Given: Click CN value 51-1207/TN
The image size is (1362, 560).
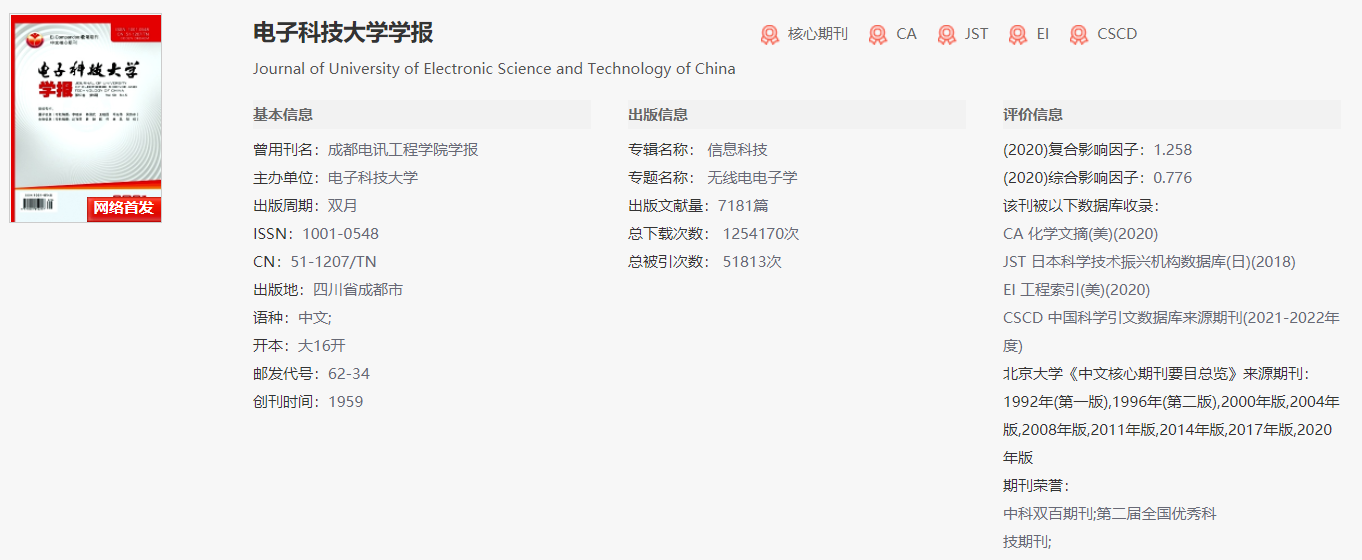Looking at the screenshot, I should pyautogui.click(x=334, y=262).
